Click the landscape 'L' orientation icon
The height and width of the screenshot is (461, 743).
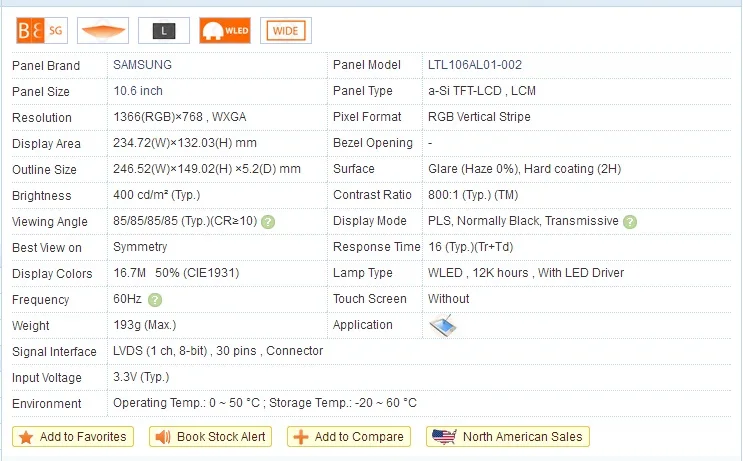tap(164, 31)
